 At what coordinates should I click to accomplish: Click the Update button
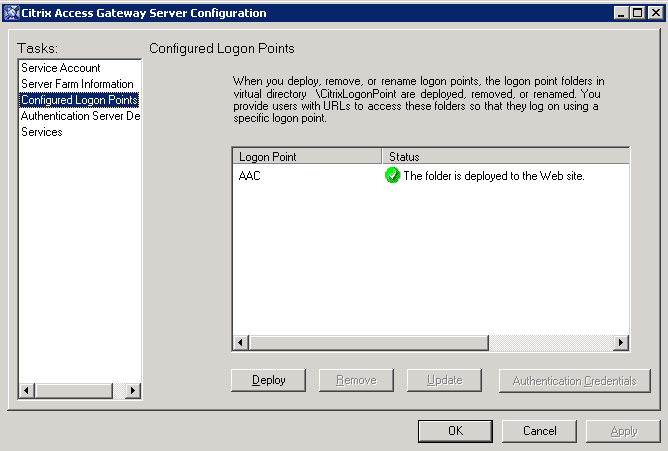tap(444, 380)
